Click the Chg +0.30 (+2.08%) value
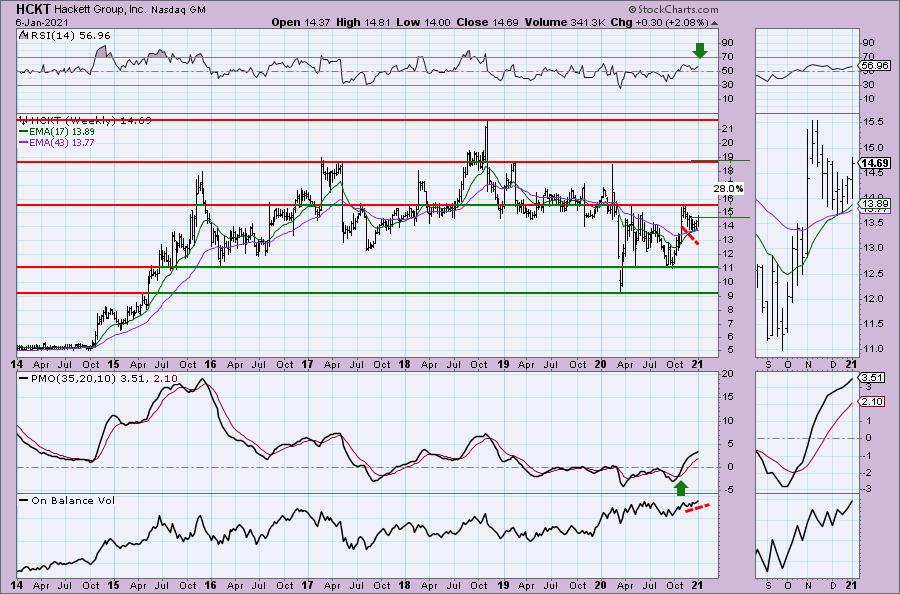900x594 pixels. (x=659, y=22)
